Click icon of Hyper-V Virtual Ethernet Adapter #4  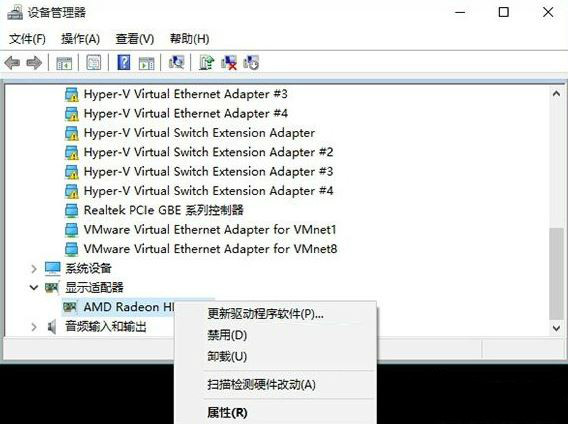click(72, 114)
